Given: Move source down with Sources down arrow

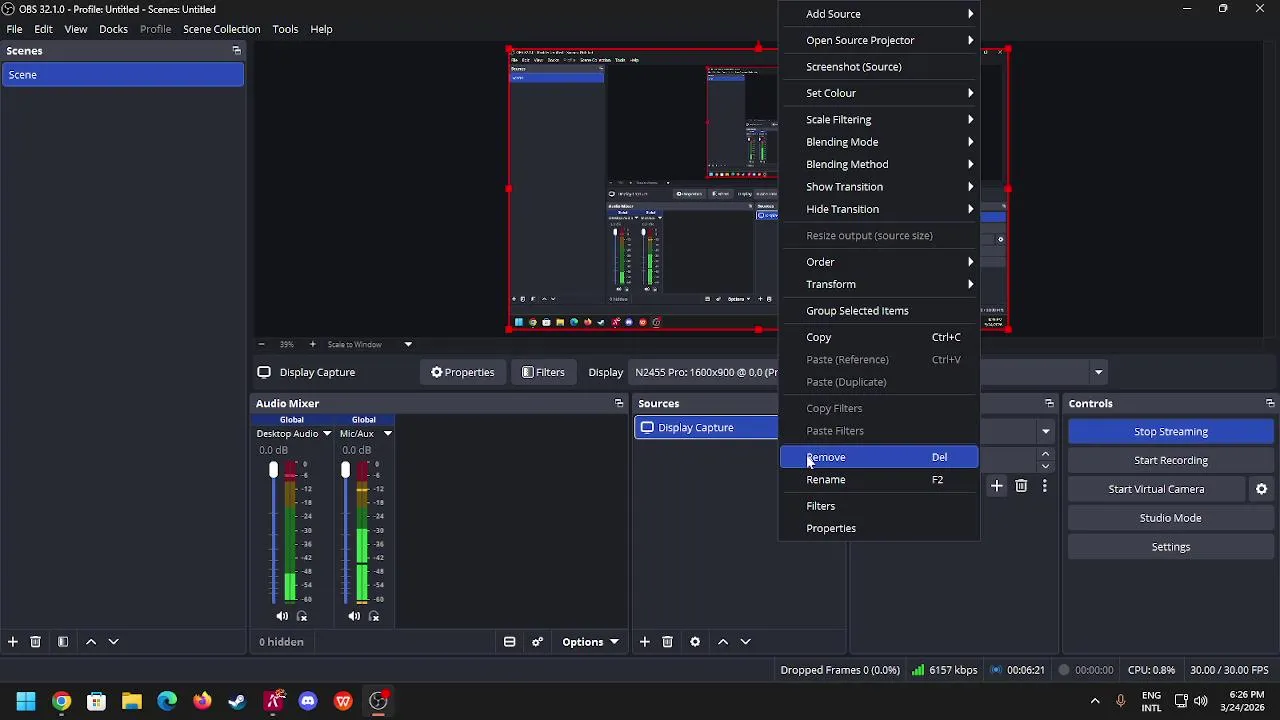Looking at the screenshot, I should (x=745, y=642).
